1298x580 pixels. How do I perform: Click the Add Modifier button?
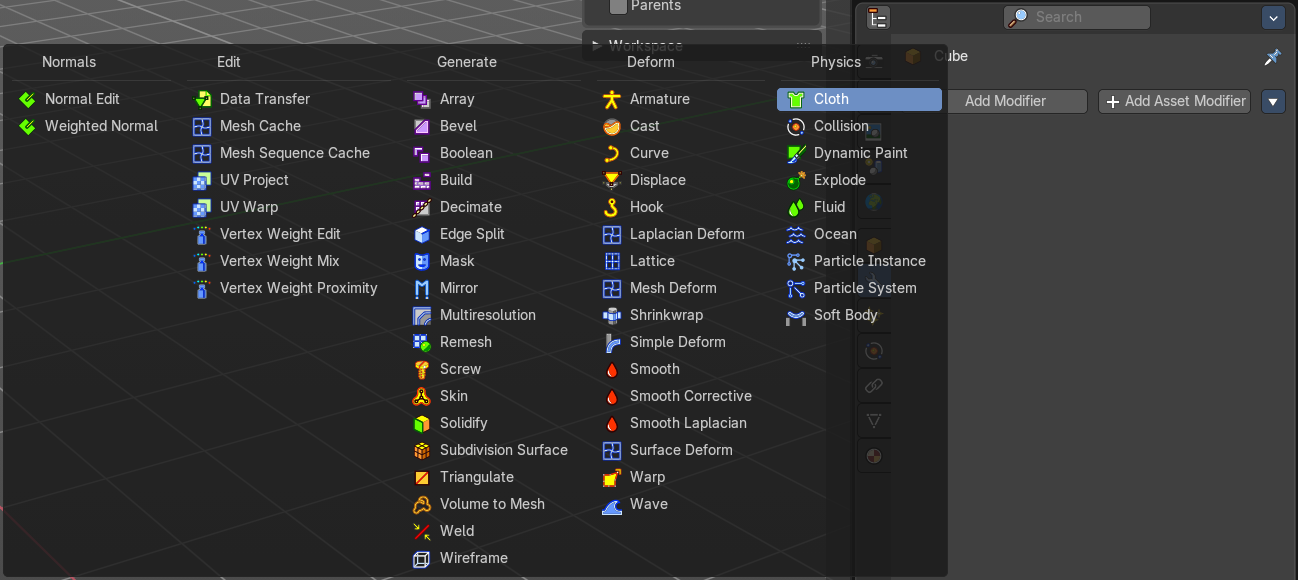(1005, 101)
